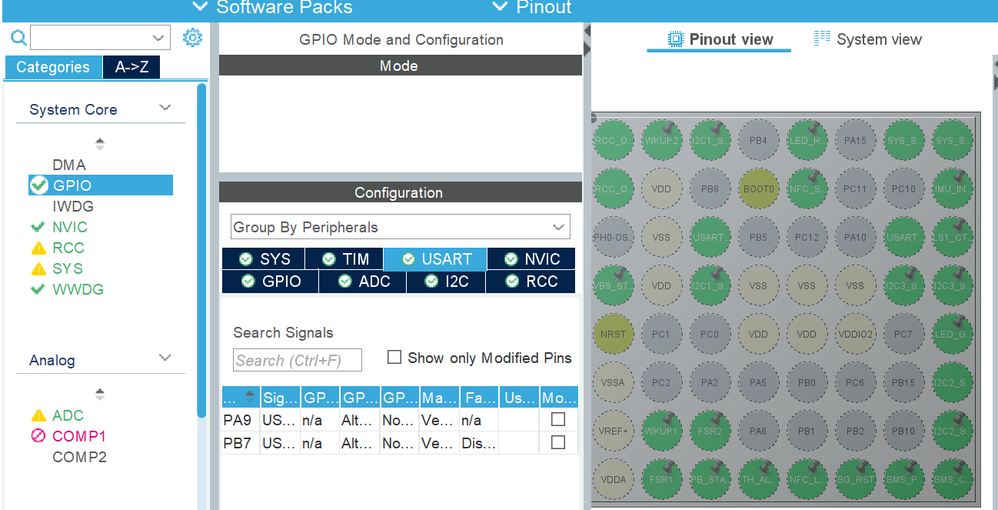Select the TIM peripheral tab
Viewport: 998px width, 510px height.
pos(344,259)
